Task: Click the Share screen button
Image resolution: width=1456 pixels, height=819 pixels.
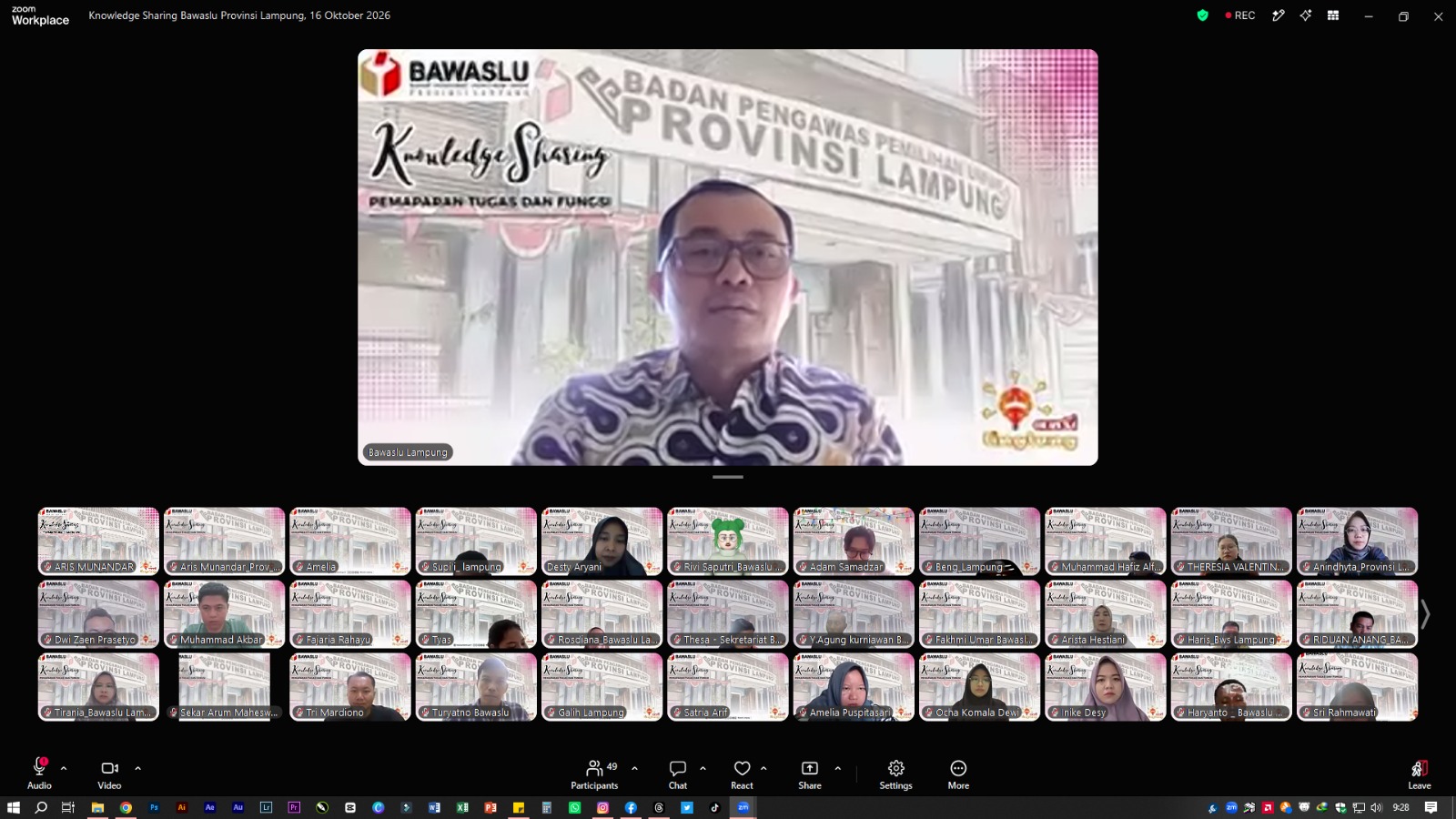Action: tap(810, 773)
